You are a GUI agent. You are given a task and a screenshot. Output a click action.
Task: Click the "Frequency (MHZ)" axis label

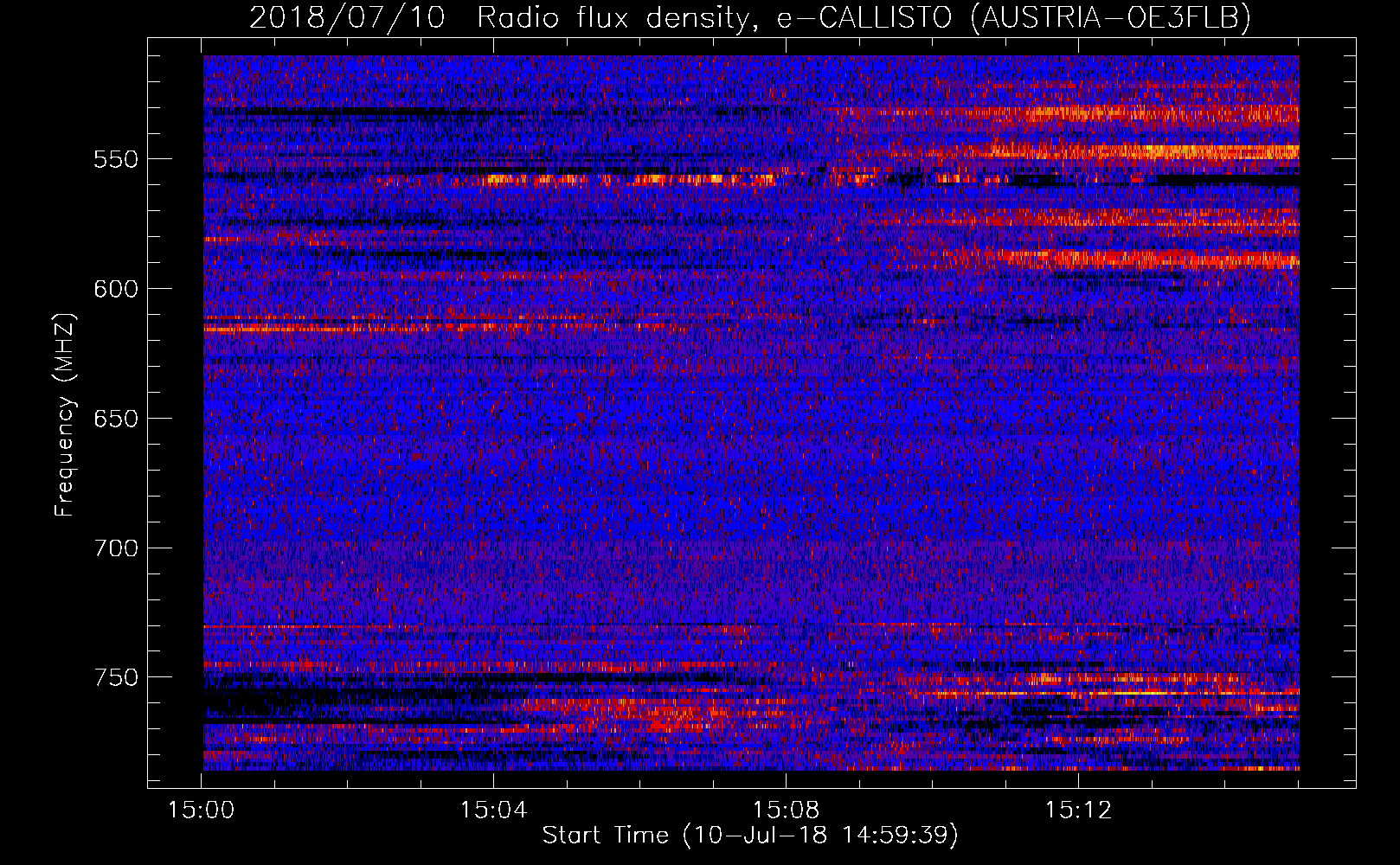pos(65,414)
